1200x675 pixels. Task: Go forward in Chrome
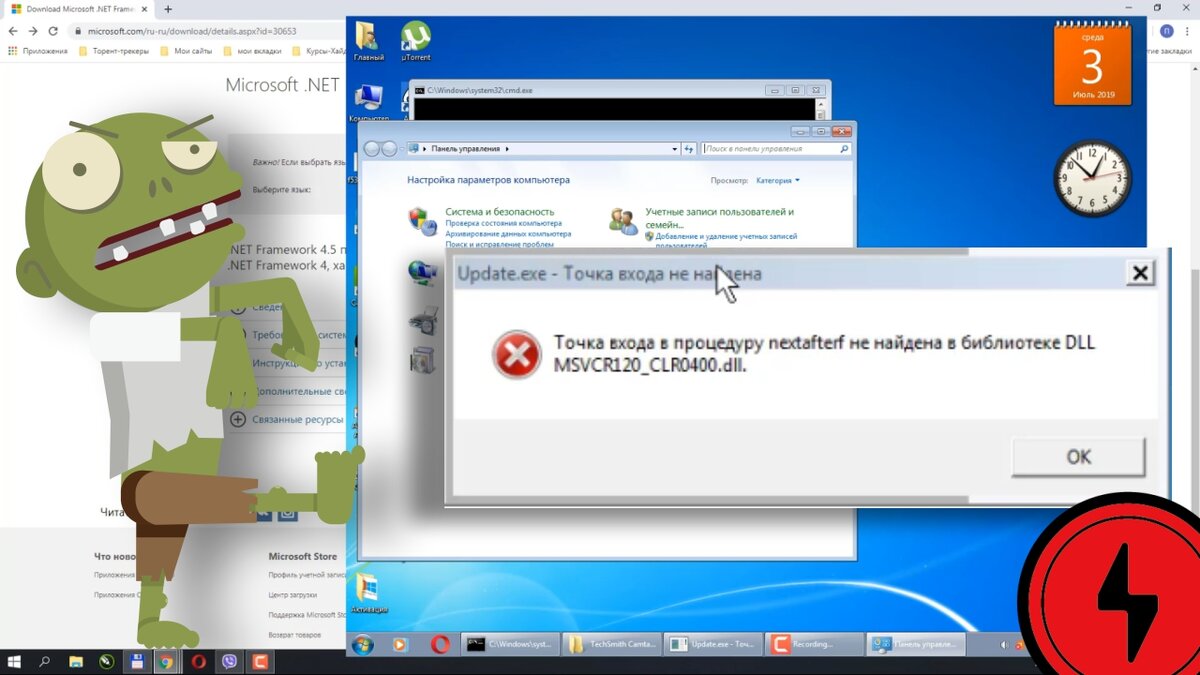coord(33,31)
